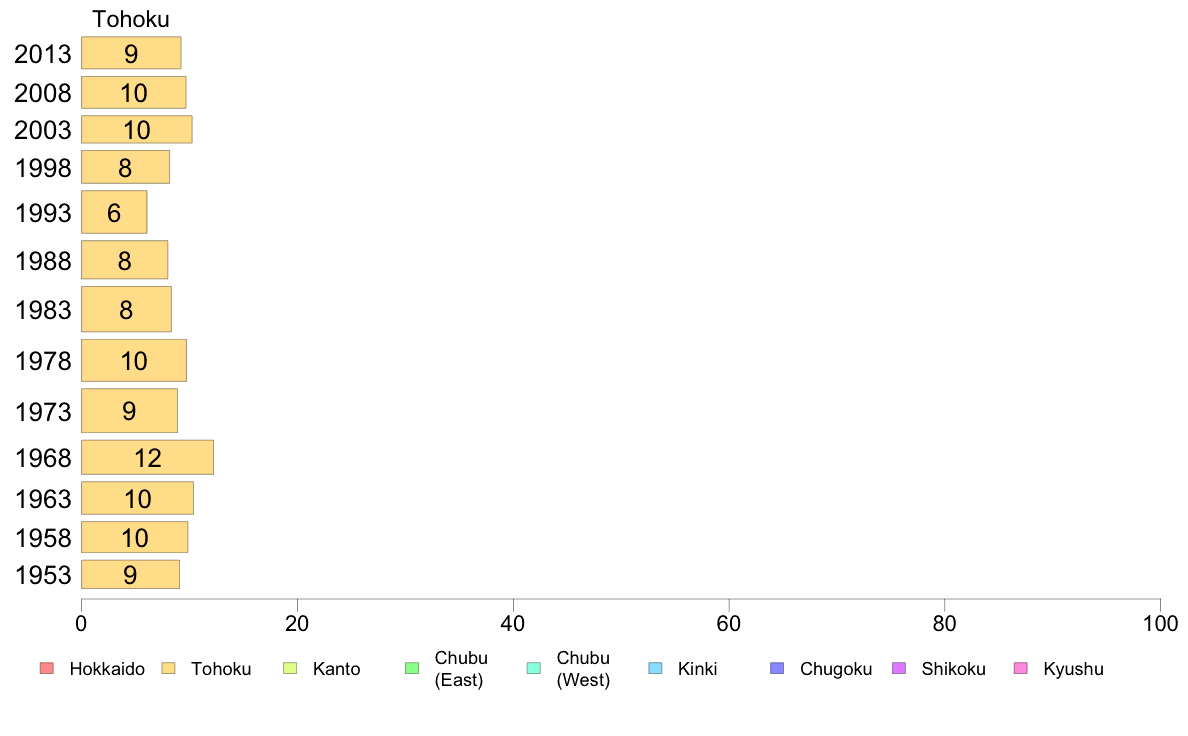Click the Kanto yellow-green legend swatch

click(290, 668)
